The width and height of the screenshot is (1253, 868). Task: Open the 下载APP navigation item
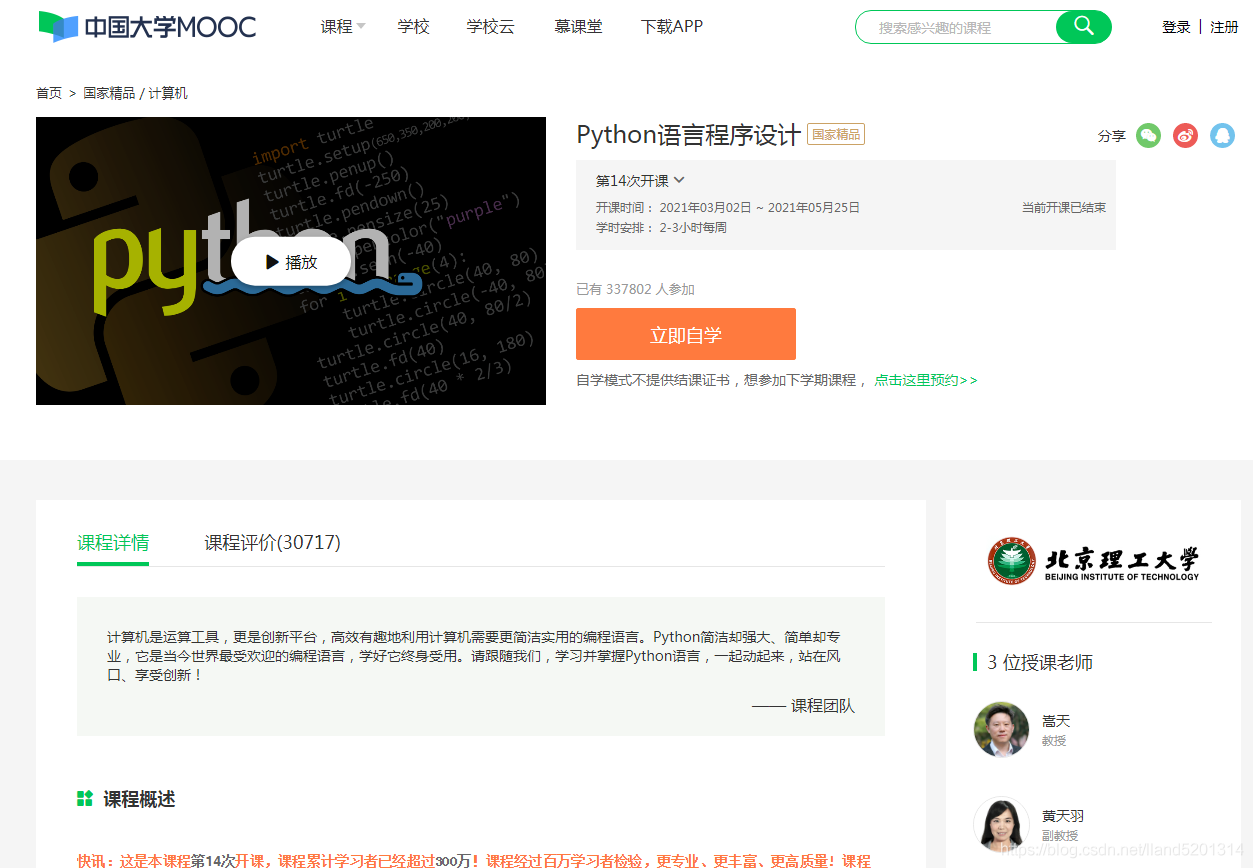pyautogui.click(x=672, y=27)
